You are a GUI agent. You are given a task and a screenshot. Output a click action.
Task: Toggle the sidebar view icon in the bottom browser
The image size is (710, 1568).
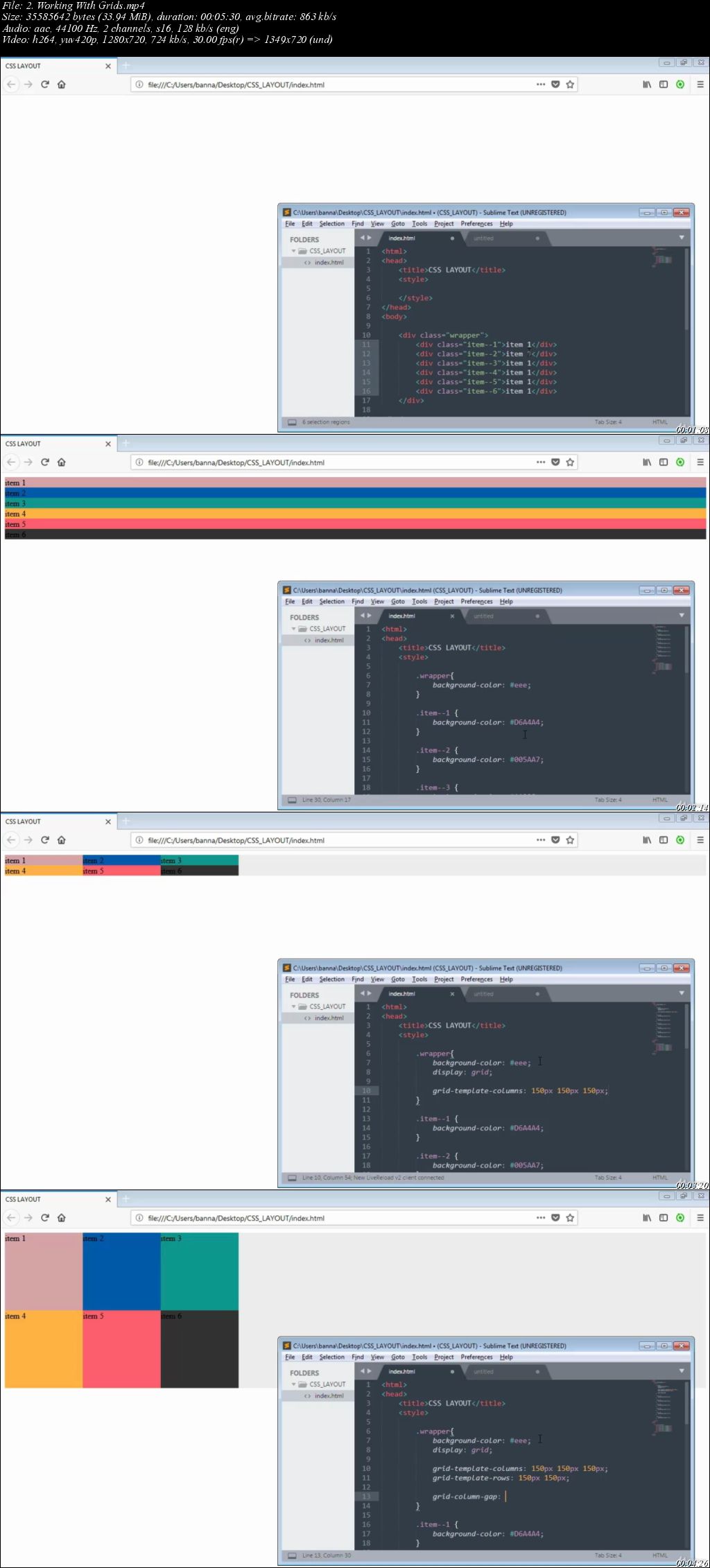[664, 1218]
